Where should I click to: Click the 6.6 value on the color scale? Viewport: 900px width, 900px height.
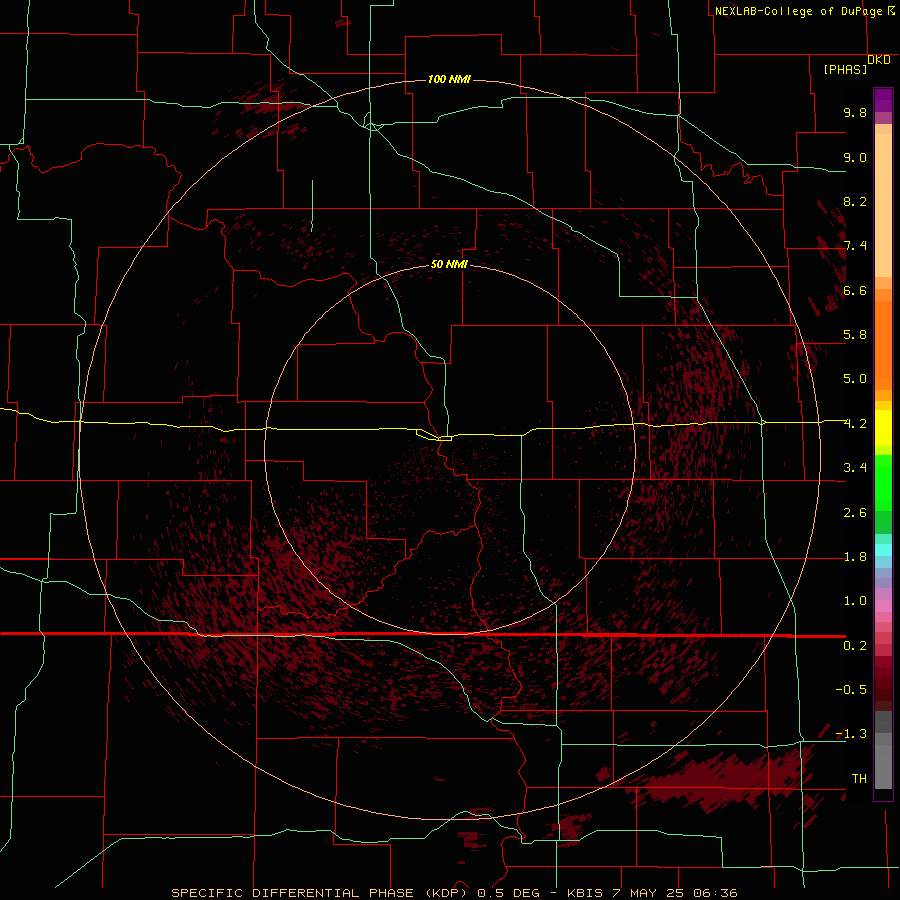[x=855, y=290]
